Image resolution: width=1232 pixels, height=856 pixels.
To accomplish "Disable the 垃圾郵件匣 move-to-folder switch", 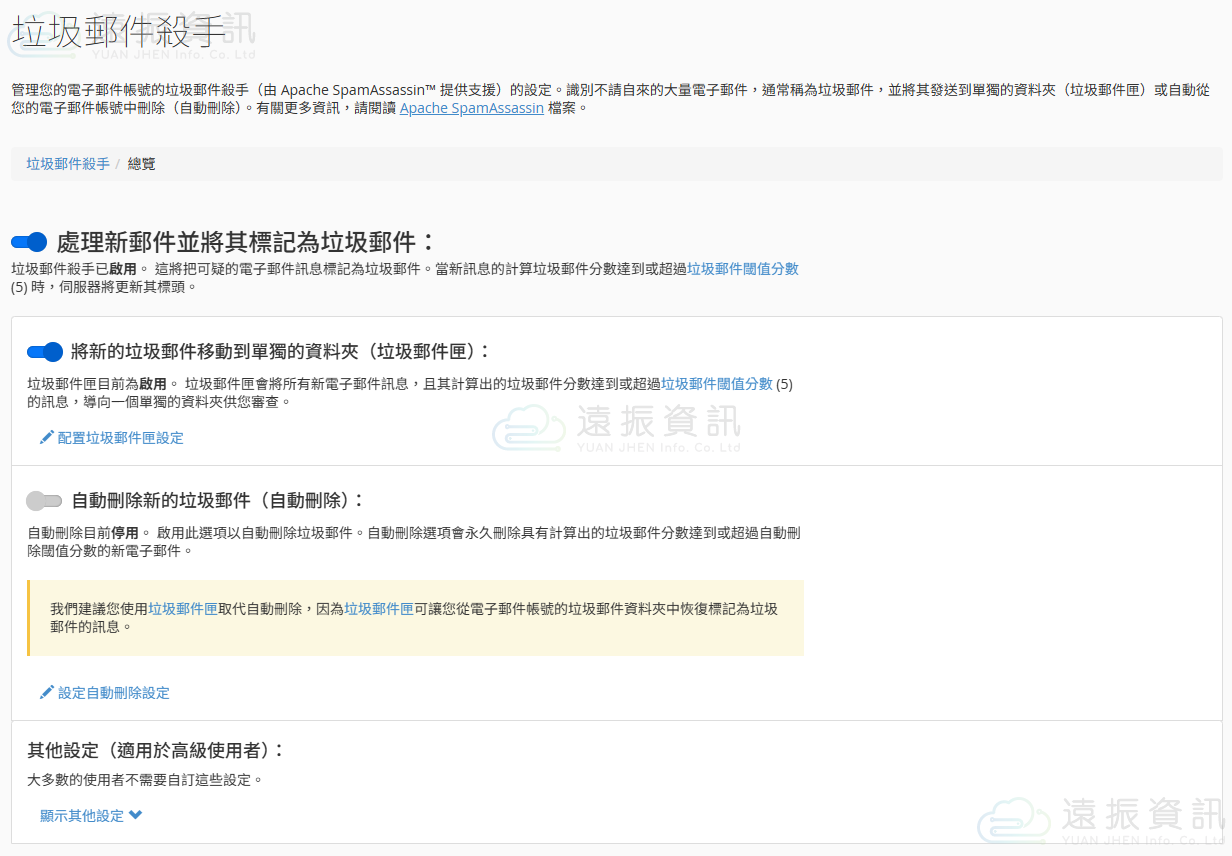I will (45, 352).
